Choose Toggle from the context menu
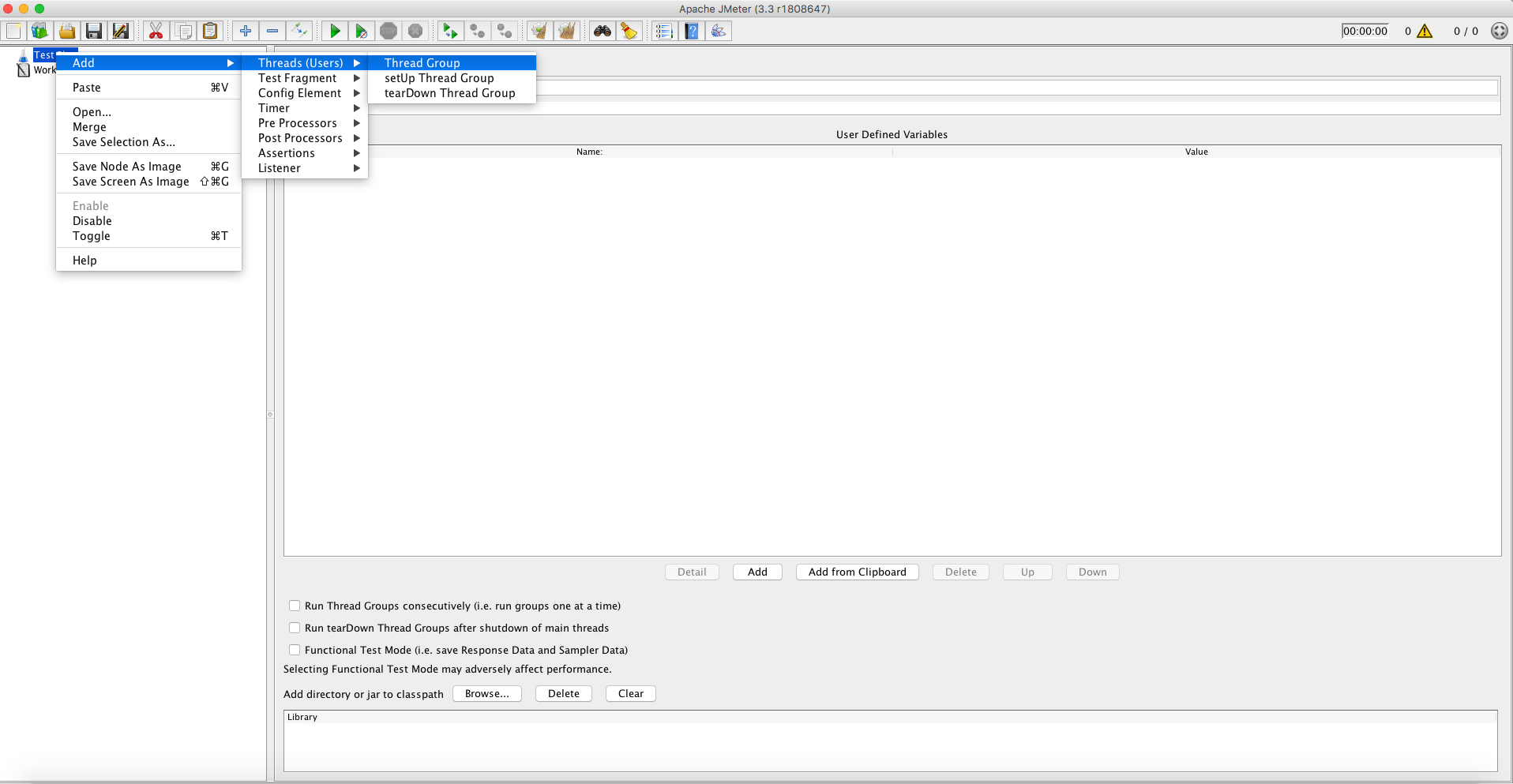 point(148,236)
